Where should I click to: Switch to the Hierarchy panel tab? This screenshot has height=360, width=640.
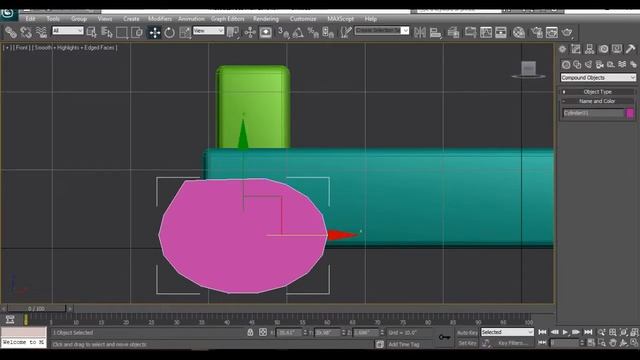tap(589, 49)
